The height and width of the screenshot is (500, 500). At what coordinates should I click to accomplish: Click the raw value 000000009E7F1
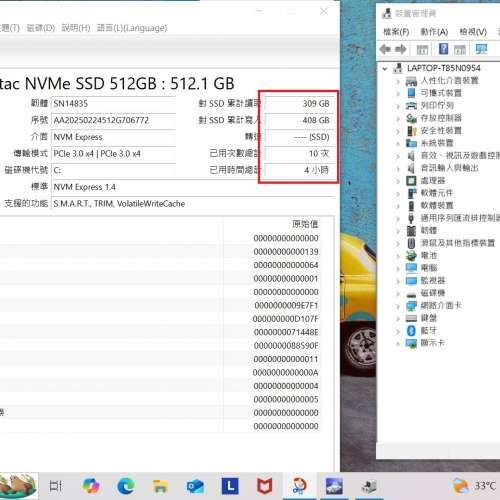click(286, 305)
